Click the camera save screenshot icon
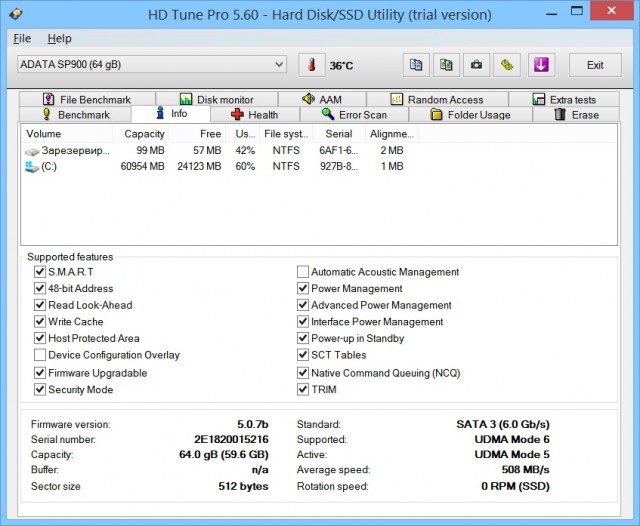Image resolution: width=640 pixels, height=526 pixels. (x=476, y=65)
